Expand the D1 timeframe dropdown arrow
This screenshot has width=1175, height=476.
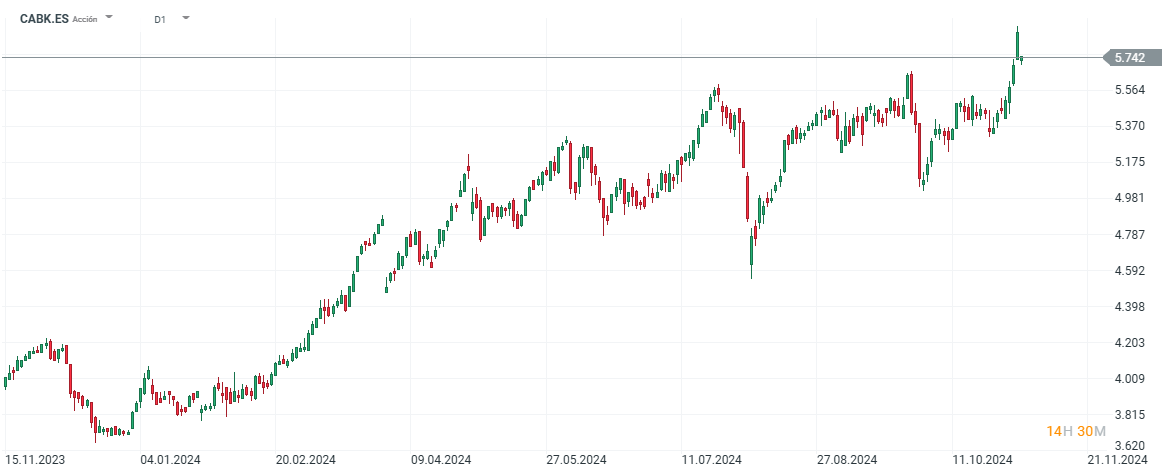tap(186, 18)
